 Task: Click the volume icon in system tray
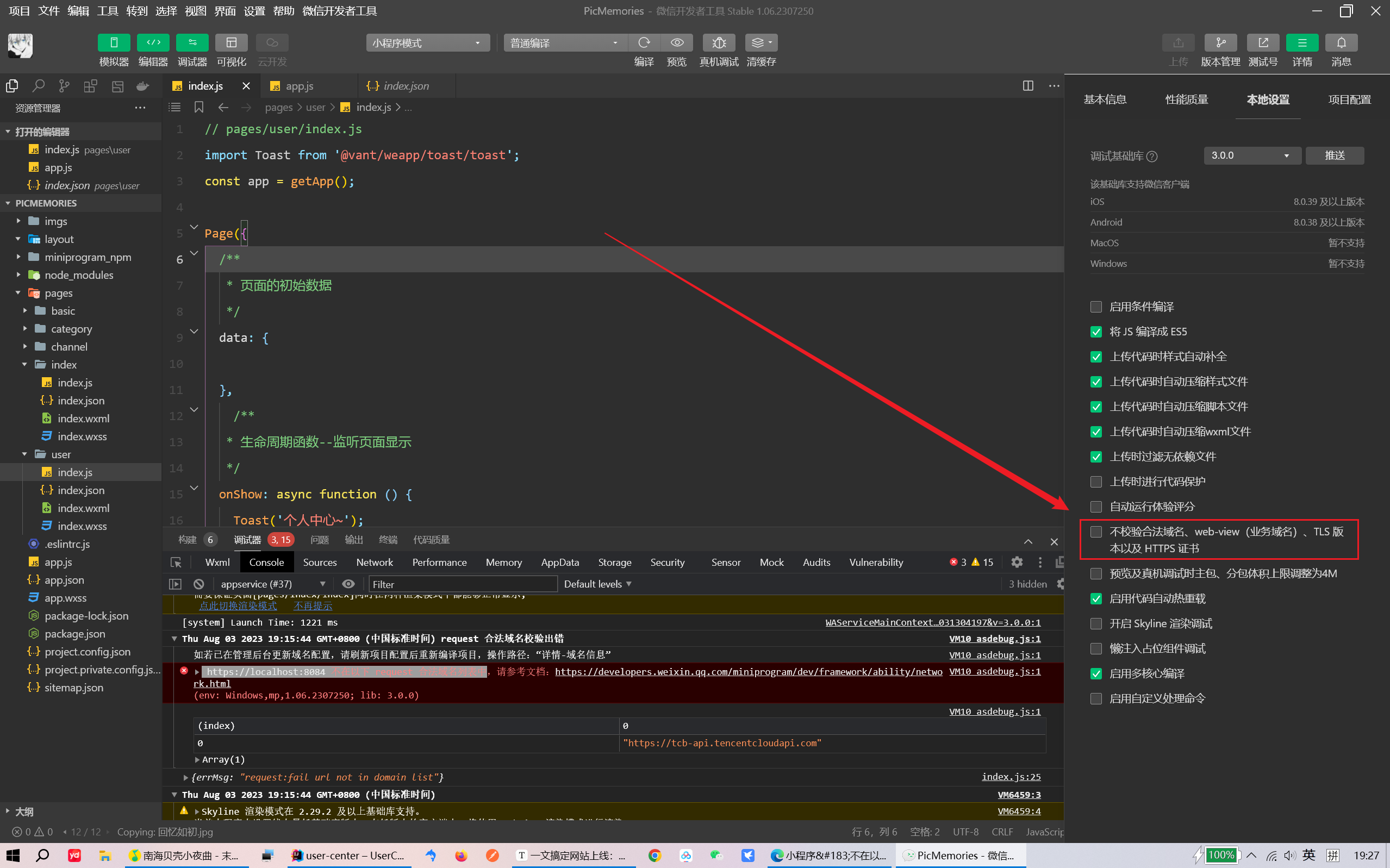(1289, 855)
